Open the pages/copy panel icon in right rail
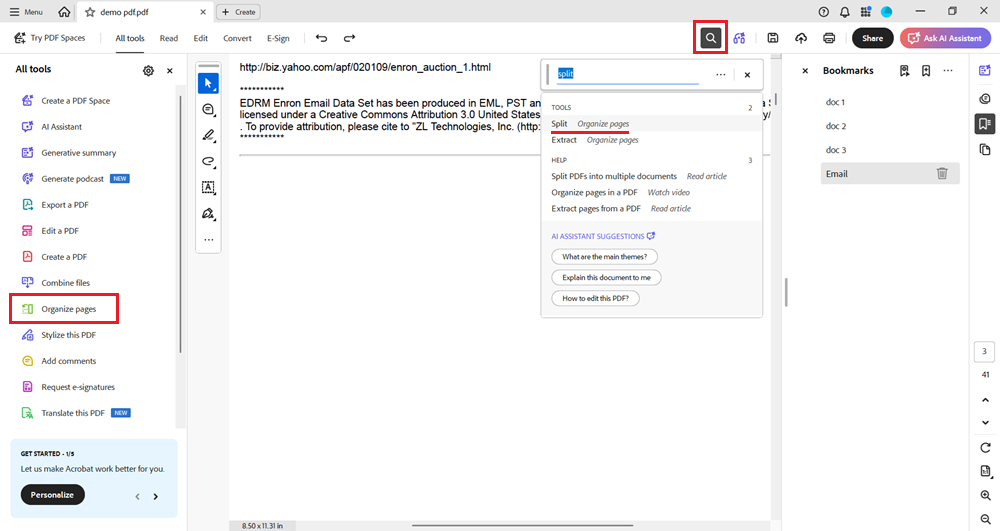This screenshot has width=1001, height=531. tap(985, 149)
